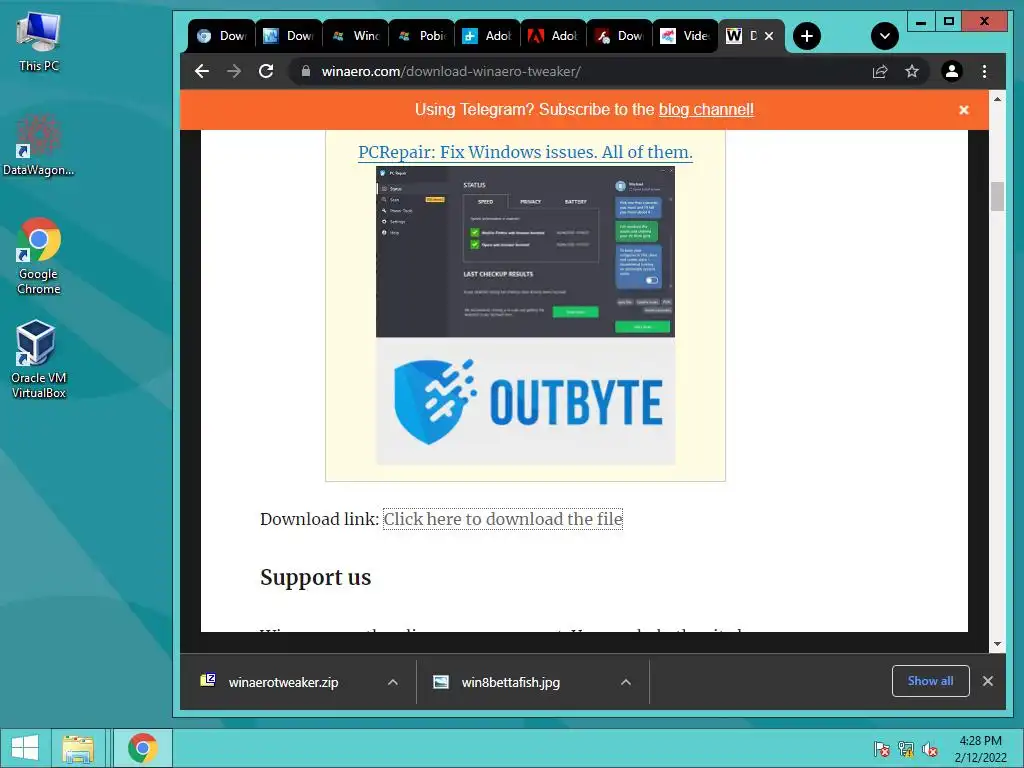Share this page using share icon

coord(880,71)
